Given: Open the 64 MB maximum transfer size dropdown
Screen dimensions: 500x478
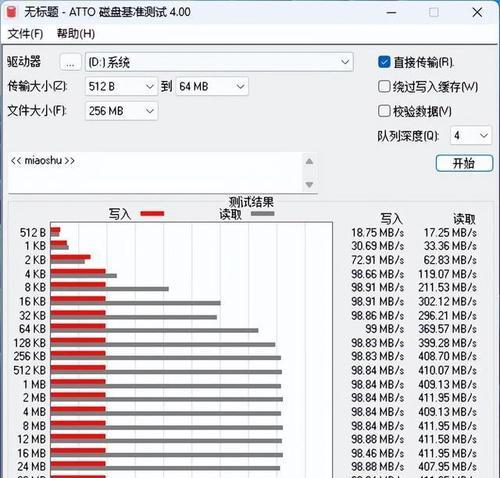Looking at the screenshot, I should (x=212, y=87).
